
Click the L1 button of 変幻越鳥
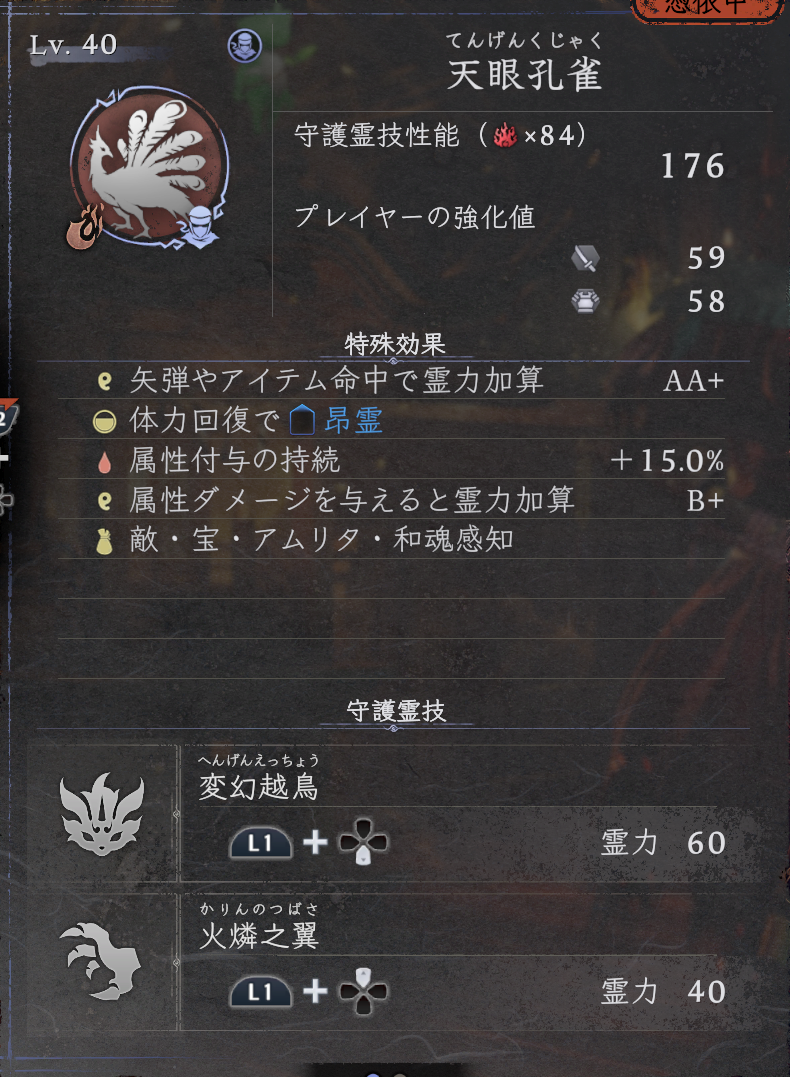260,843
